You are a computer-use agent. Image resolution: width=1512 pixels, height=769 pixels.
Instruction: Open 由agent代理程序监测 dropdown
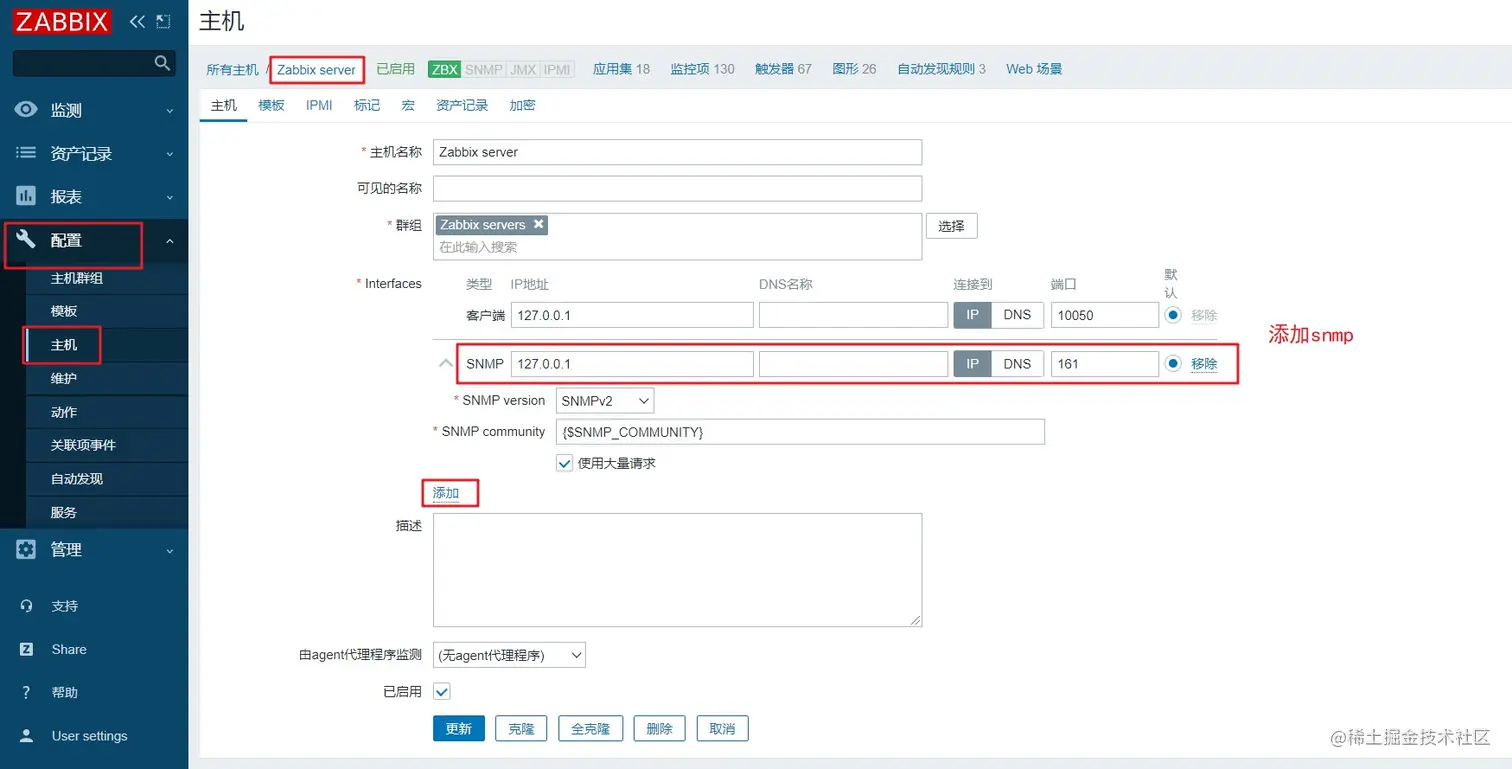click(509, 655)
